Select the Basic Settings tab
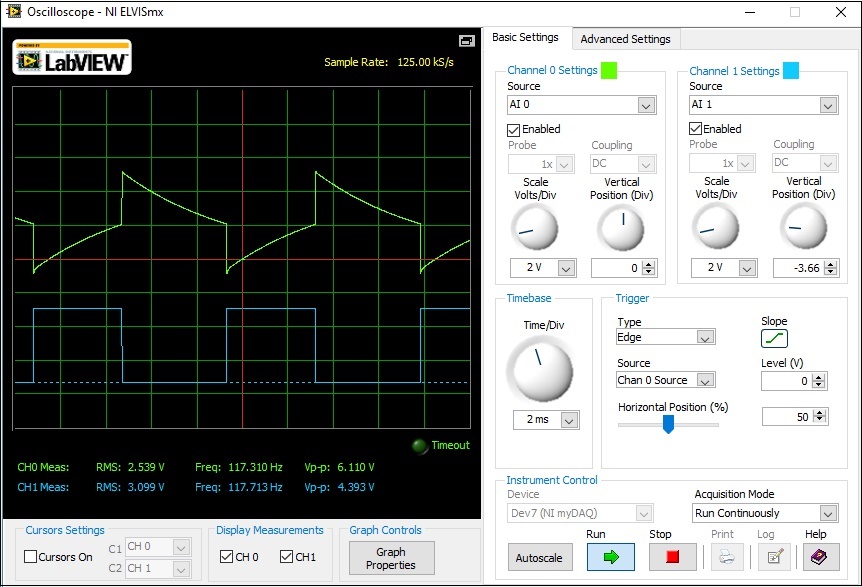This screenshot has height=587, width=862. click(525, 38)
